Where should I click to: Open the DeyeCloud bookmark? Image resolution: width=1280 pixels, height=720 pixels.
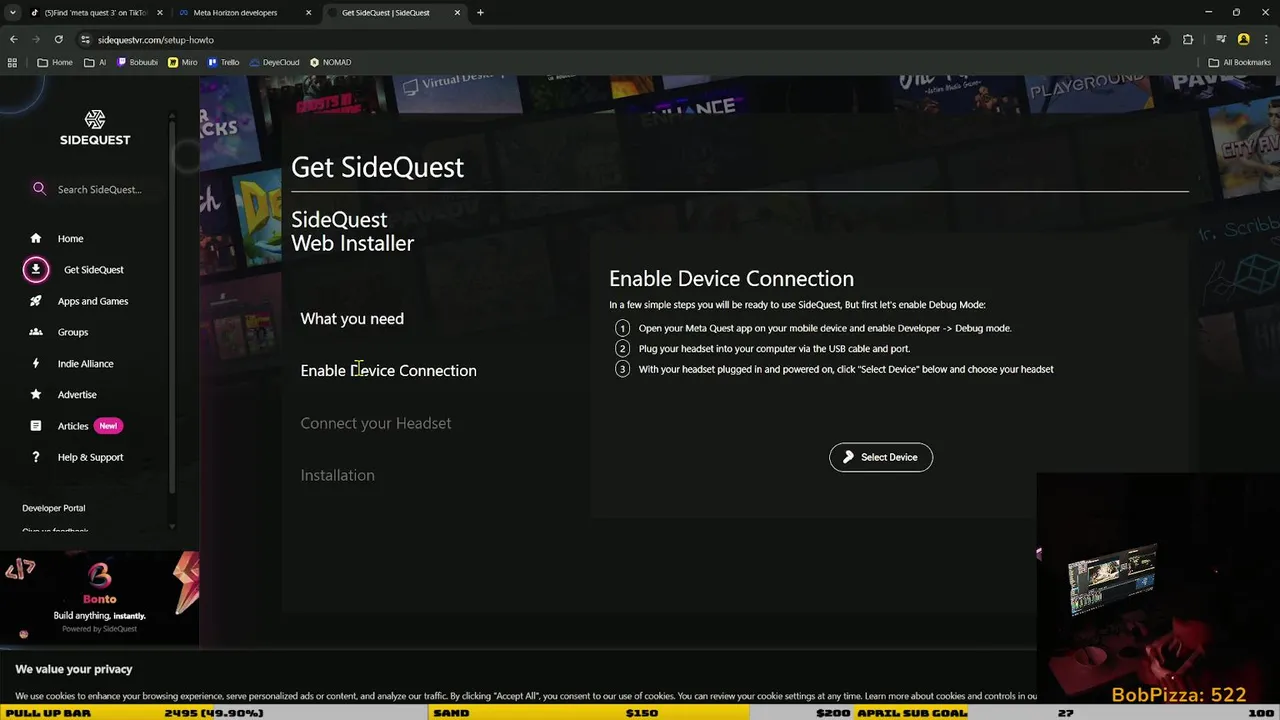click(274, 62)
